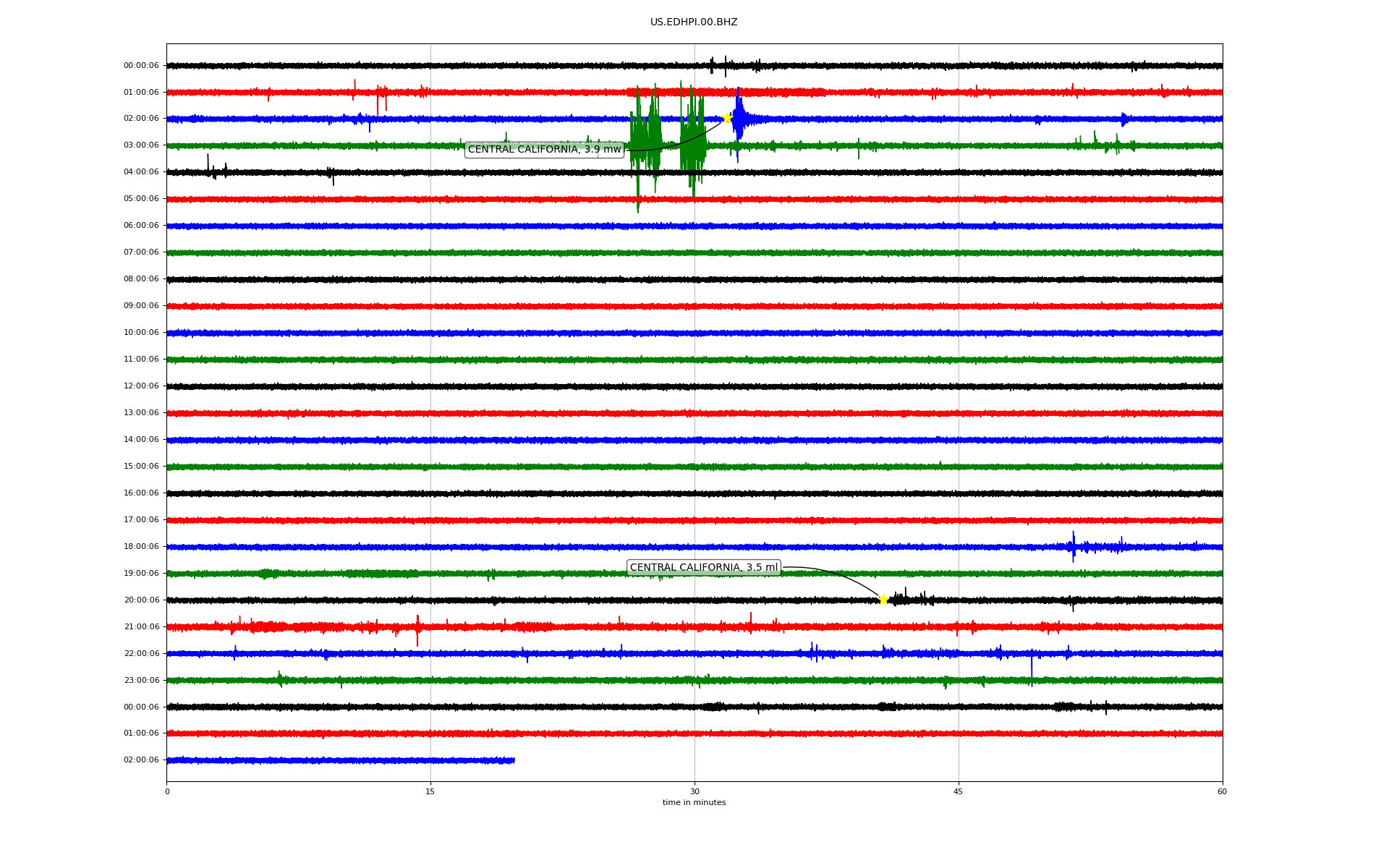Click the 'time in minutes' axis label
Image resolution: width=1389 pixels, height=868 pixels.
(694, 803)
